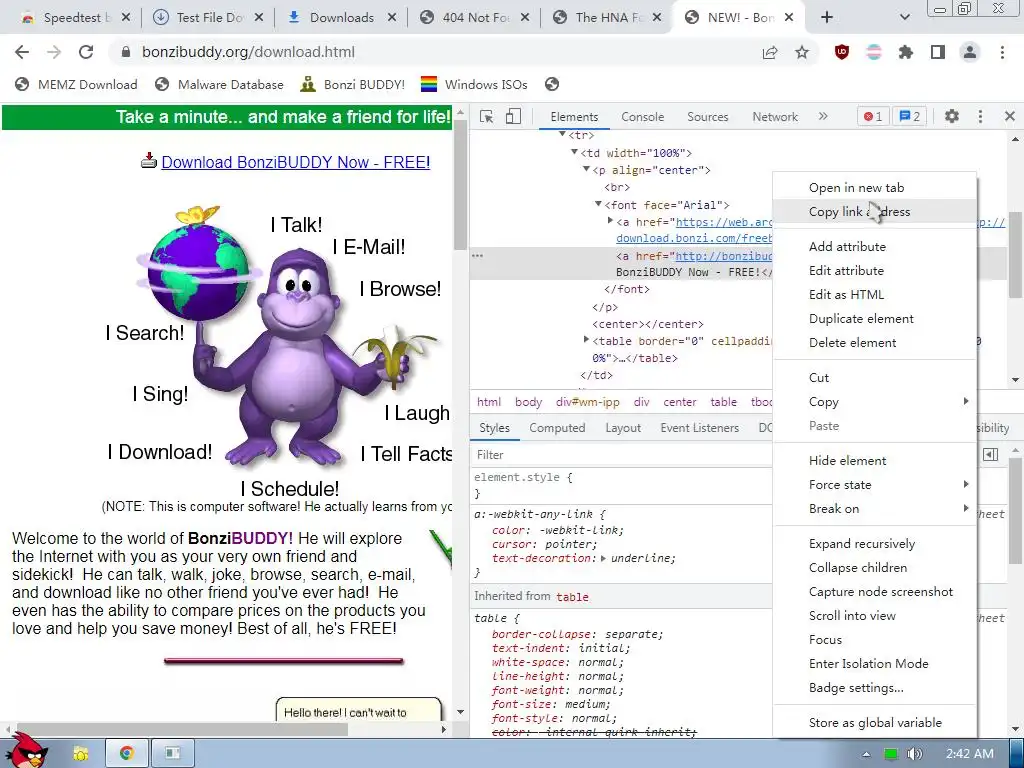The height and width of the screenshot is (768, 1024).
Task: Open Malware Database bookmark
Action: [219, 84]
